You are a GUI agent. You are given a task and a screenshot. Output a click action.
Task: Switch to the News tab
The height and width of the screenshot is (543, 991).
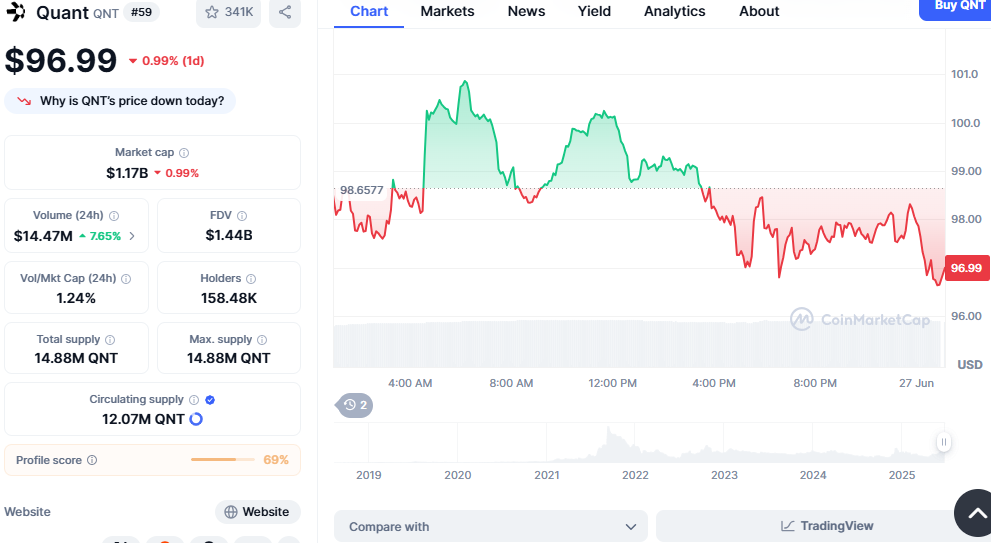click(526, 11)
